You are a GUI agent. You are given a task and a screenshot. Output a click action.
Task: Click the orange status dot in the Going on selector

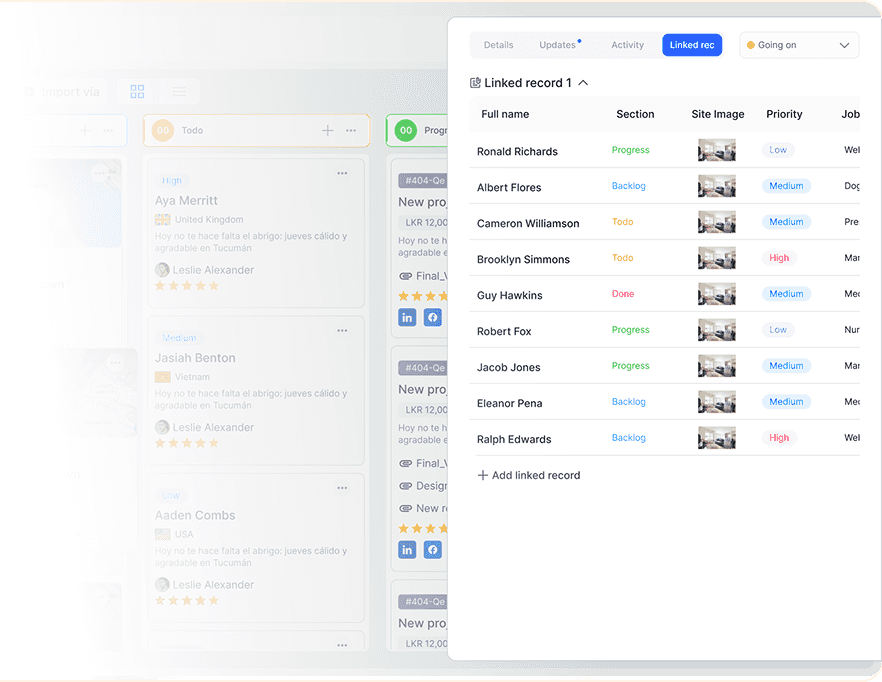coord(750,45)
